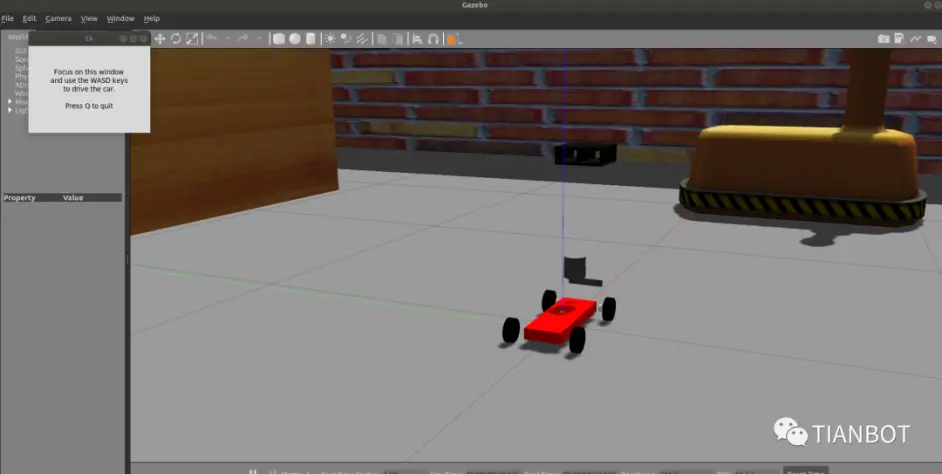This screenshot has width=942, height=474.
Task: Open the data logger icon
Action: (x=899, y=39)
